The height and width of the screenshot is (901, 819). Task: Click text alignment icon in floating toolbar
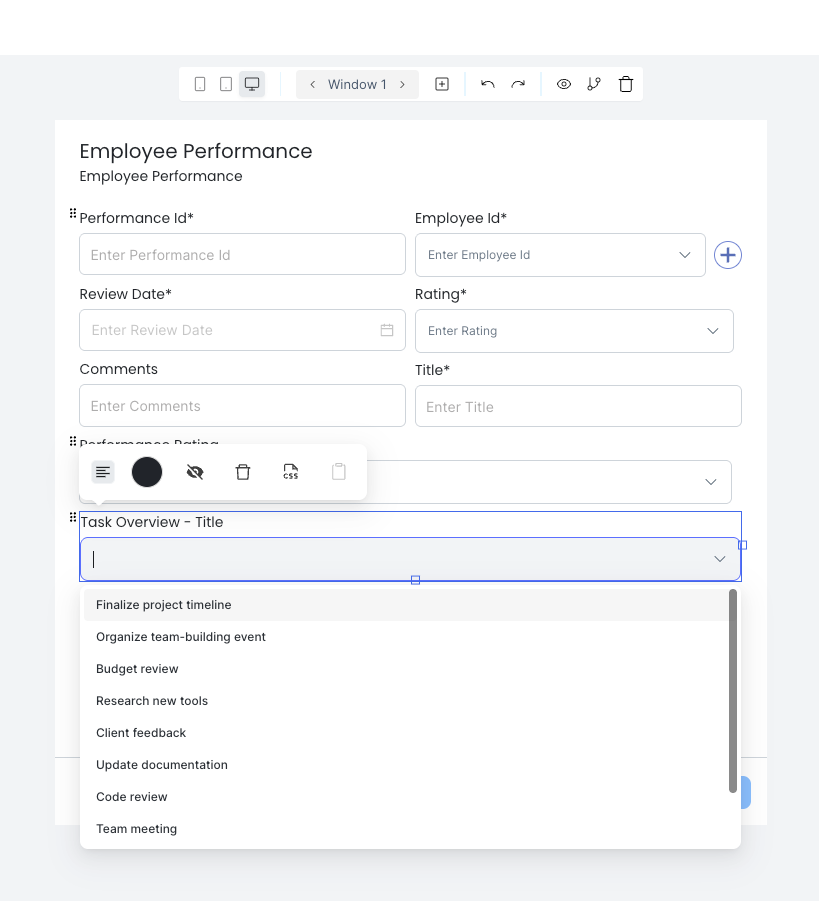pos(103,472)
